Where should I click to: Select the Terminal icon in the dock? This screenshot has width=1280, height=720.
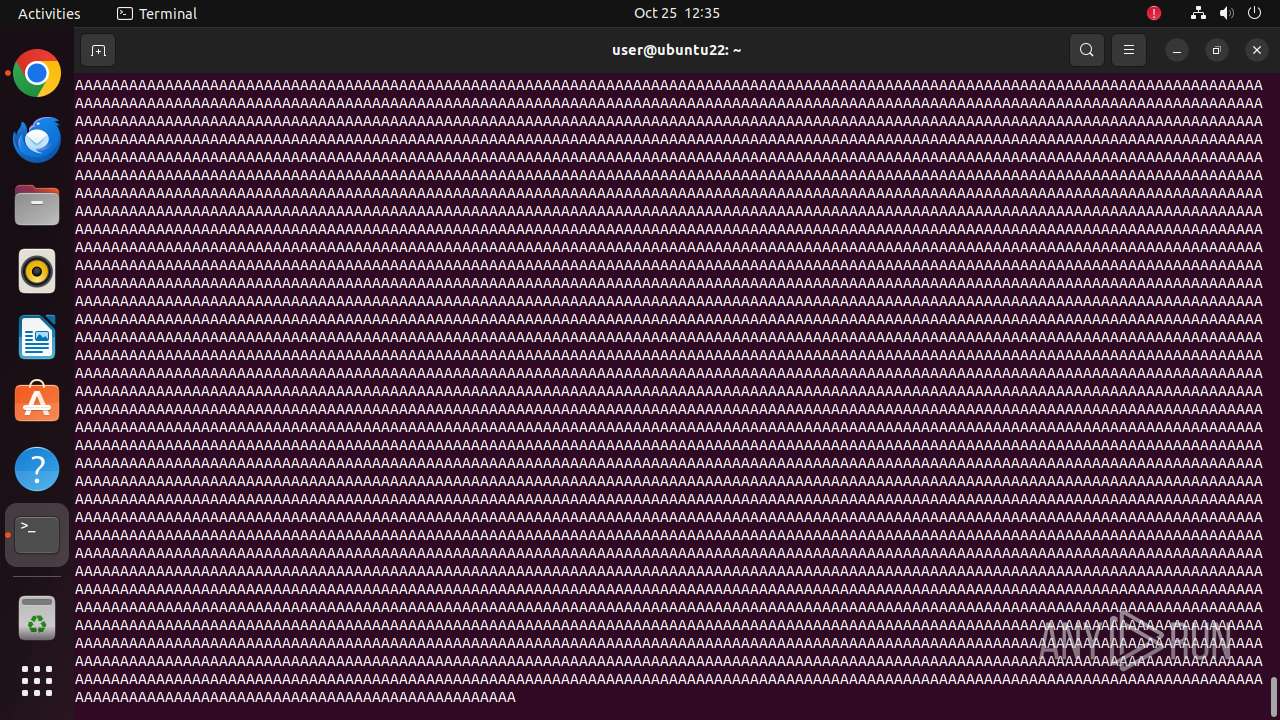tap(37, 535)
